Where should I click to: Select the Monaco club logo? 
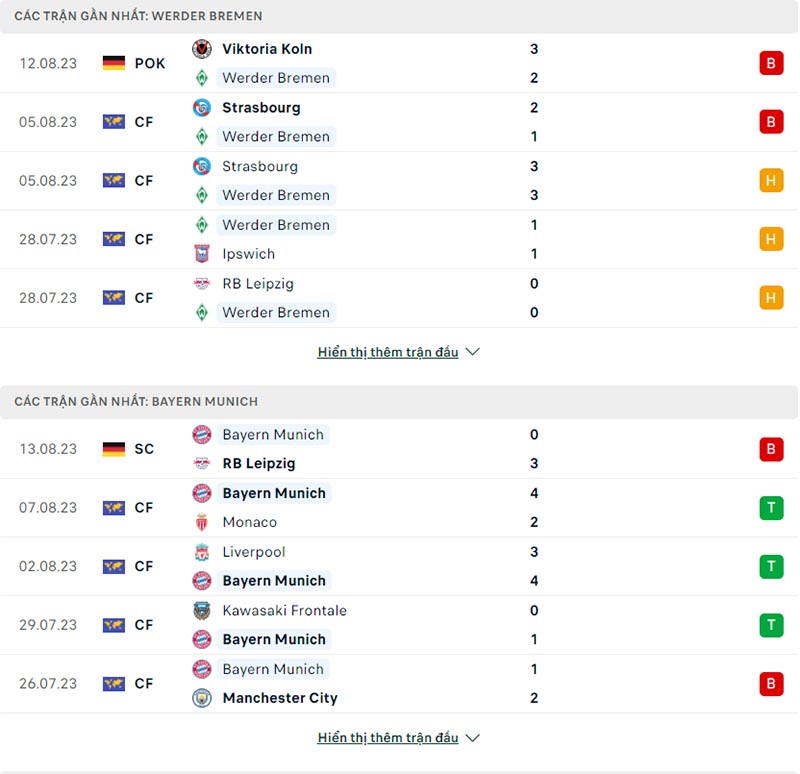[x=202, y=522]
